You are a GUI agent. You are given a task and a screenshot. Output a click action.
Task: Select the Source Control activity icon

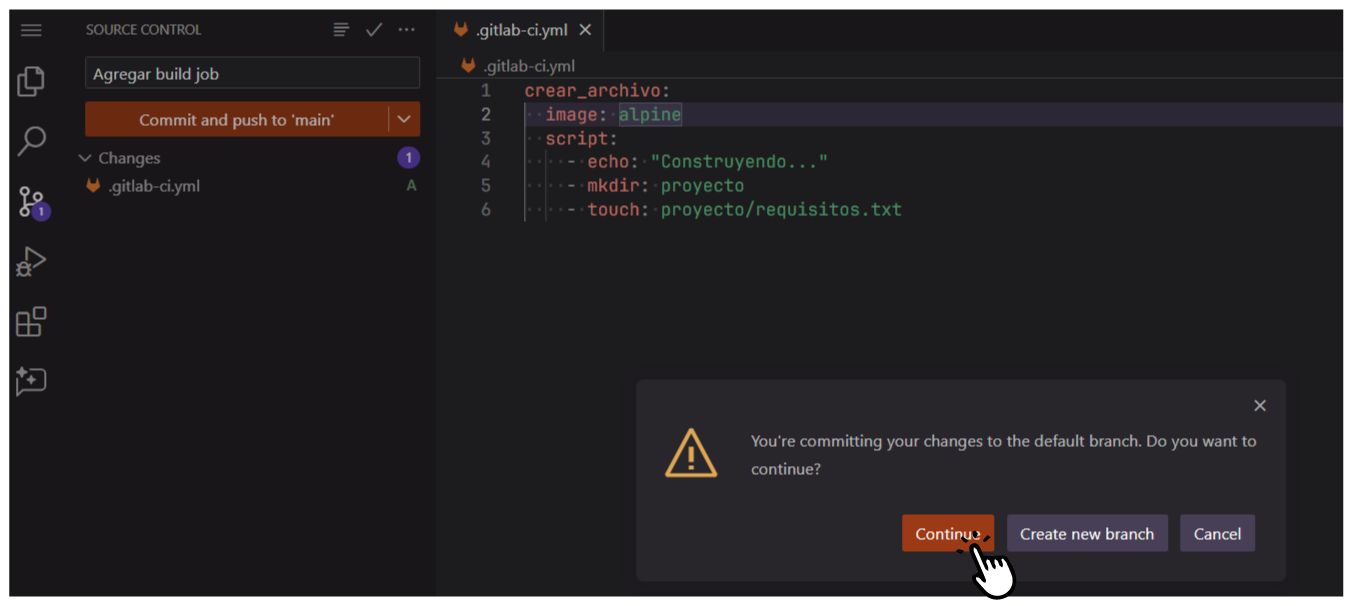point(31,202)
